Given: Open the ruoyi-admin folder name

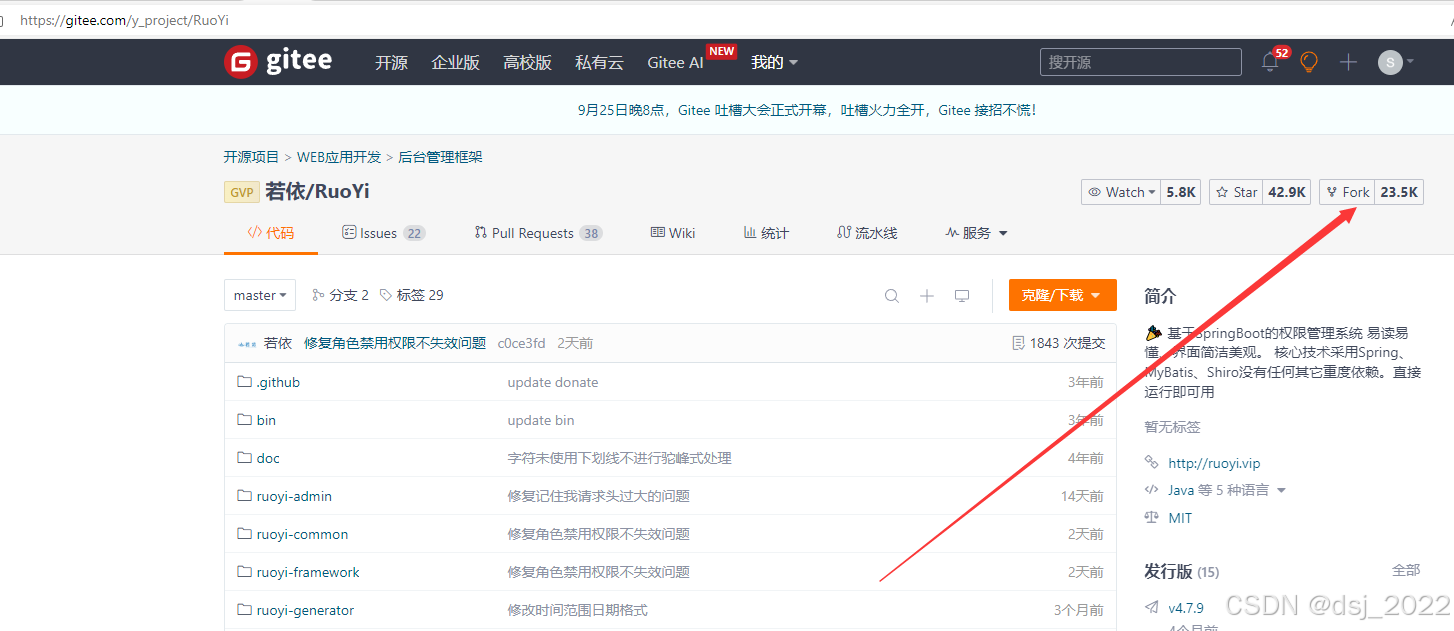Looking at the screenshot, I should pos(294,496).
